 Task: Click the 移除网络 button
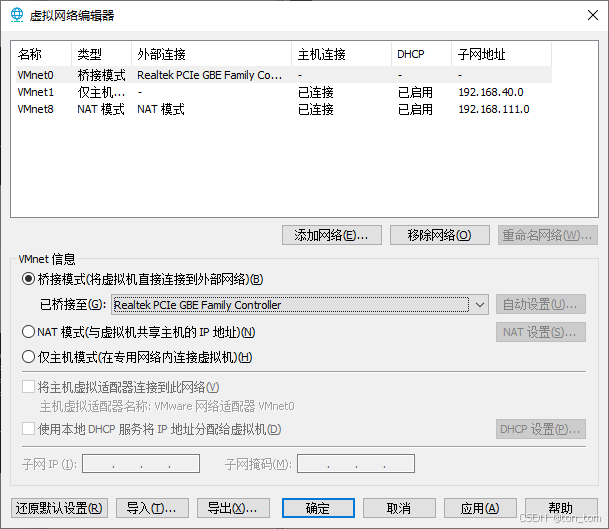tap(440, 235)
